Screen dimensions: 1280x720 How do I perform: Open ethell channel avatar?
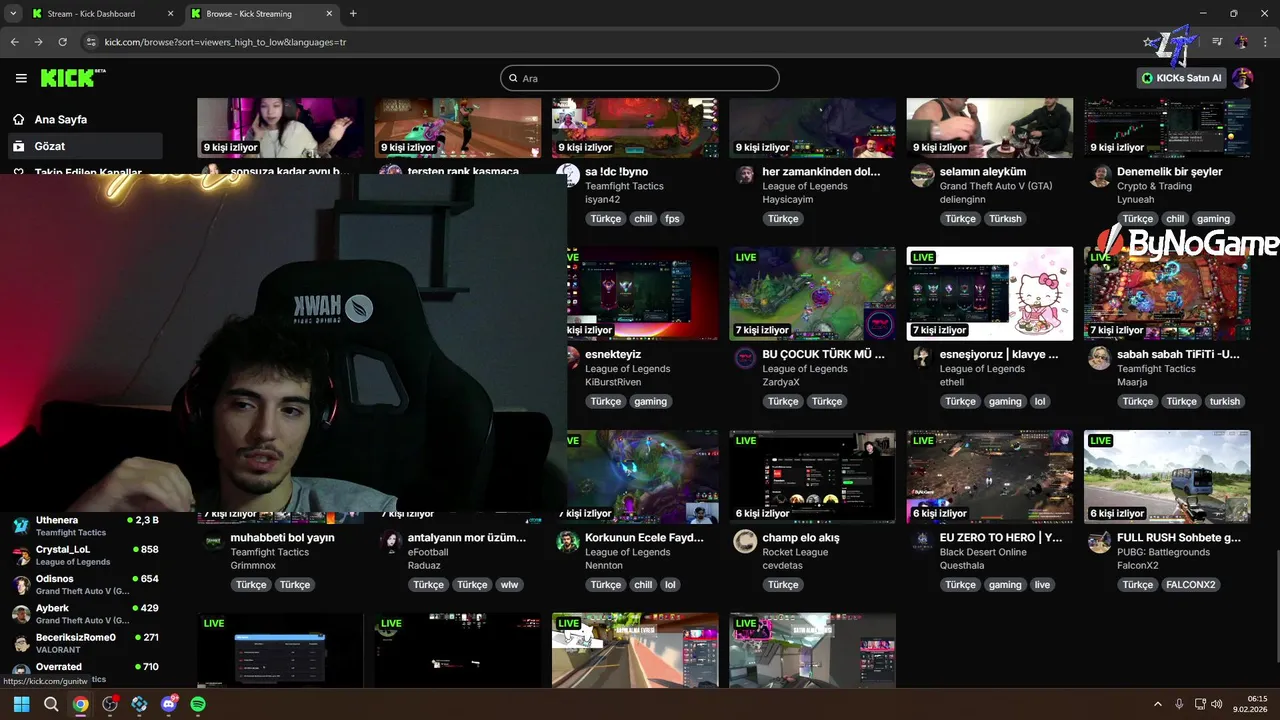coord(922,358)
